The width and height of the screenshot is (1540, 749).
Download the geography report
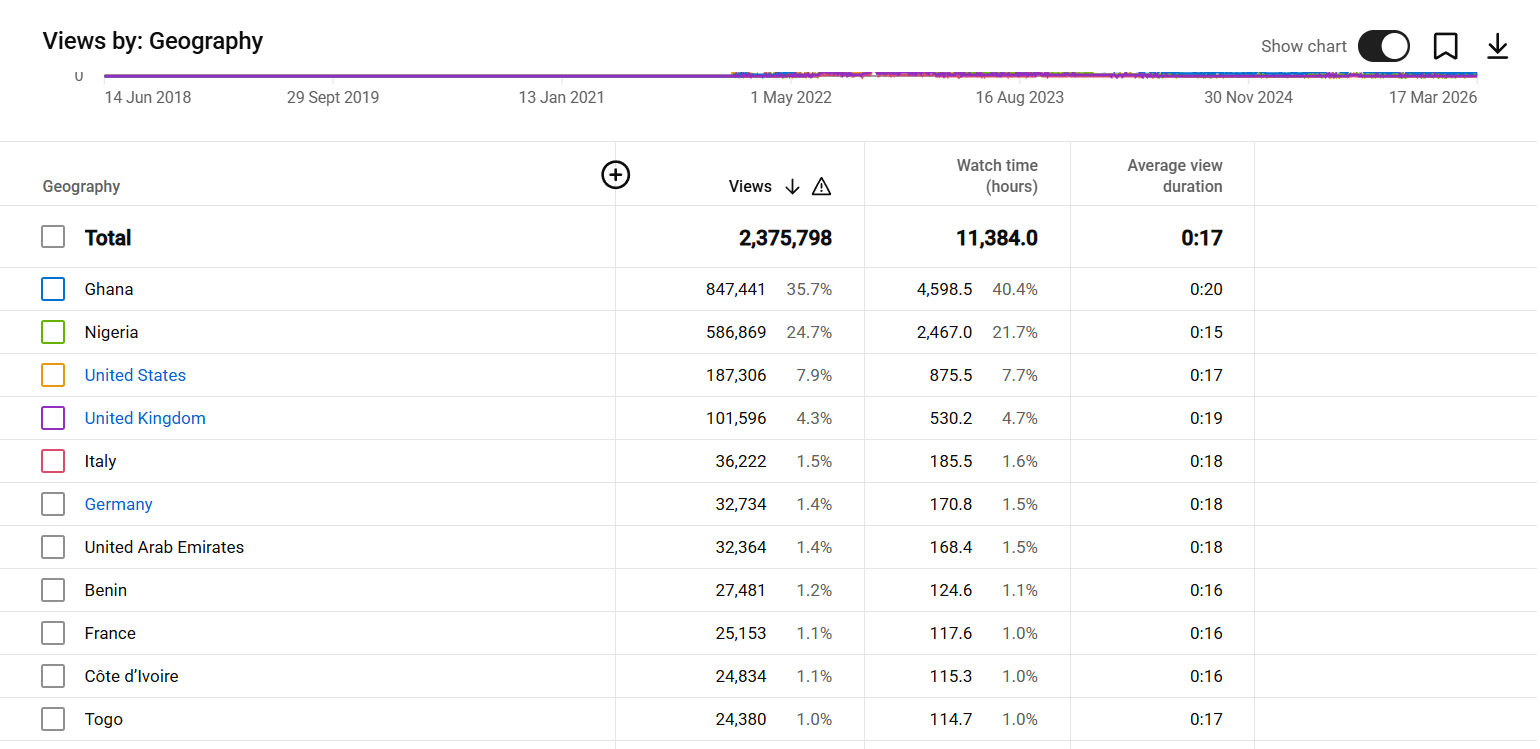pyautogui.click(x=1497, y=46)
